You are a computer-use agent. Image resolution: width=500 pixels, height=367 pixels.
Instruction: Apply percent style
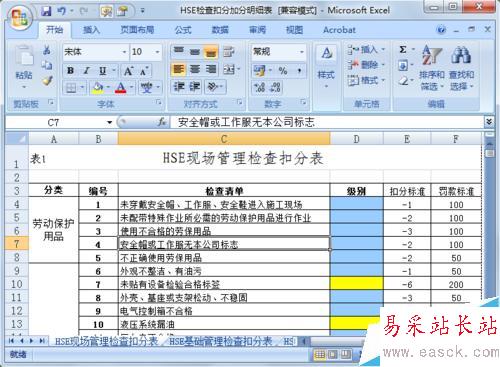click(x=283, y=70)
